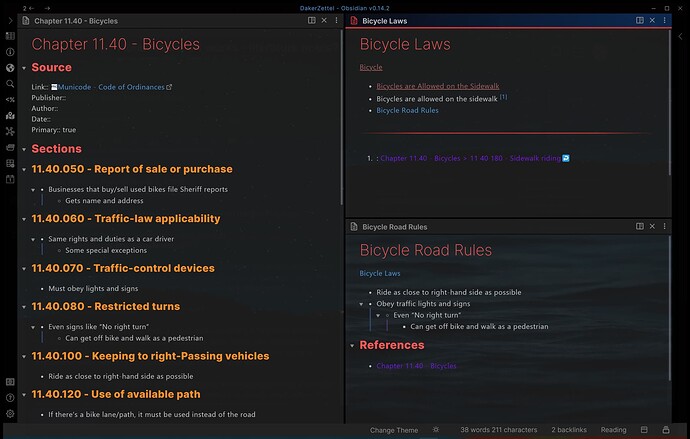This screenshot has height=439, width=690.
Task: Open more options for Bicycle Road Rules pane
Action: click(x=664, y=226)
